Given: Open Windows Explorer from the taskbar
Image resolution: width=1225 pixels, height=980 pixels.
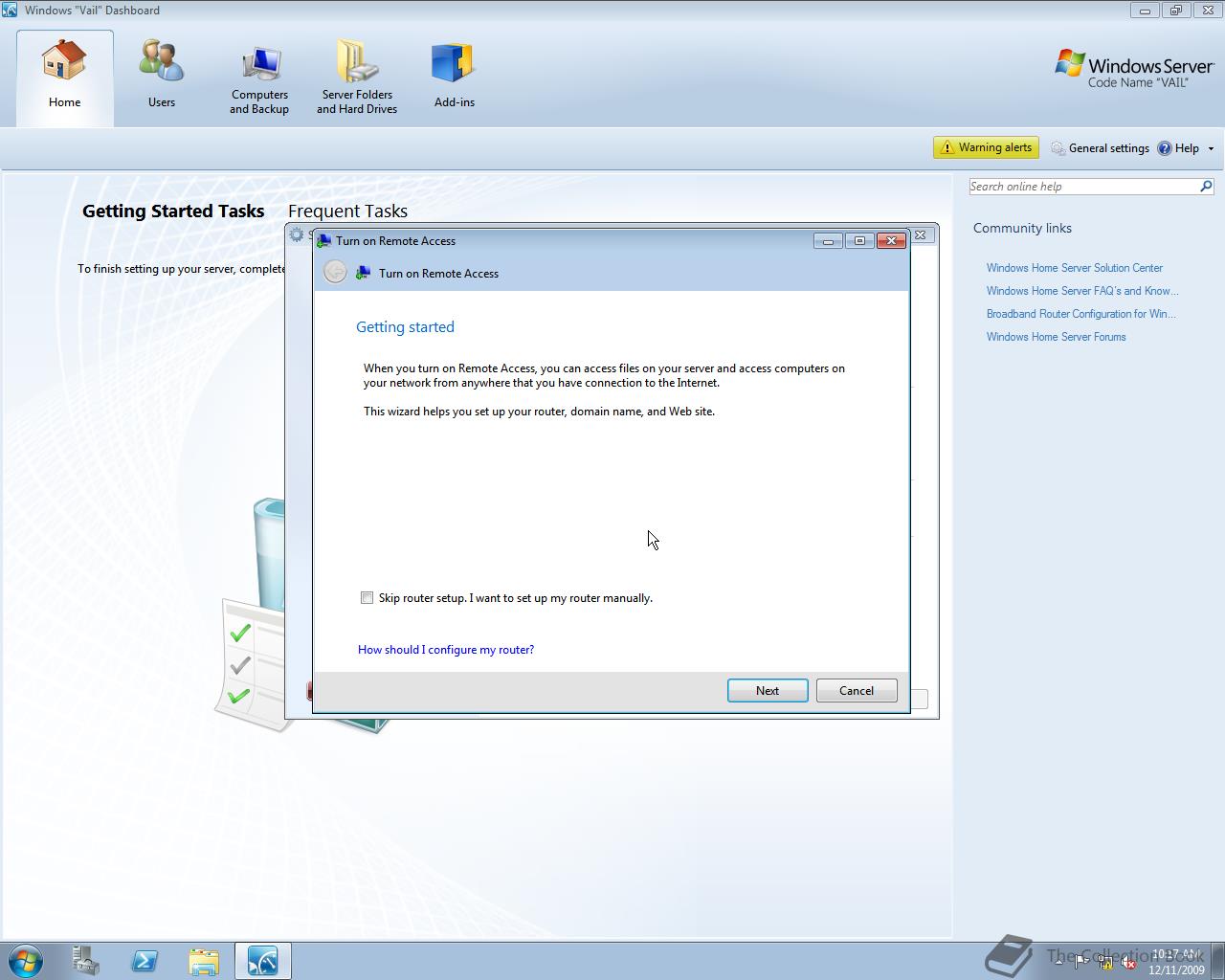Looking at the screenshot, I should coord(204,961).
